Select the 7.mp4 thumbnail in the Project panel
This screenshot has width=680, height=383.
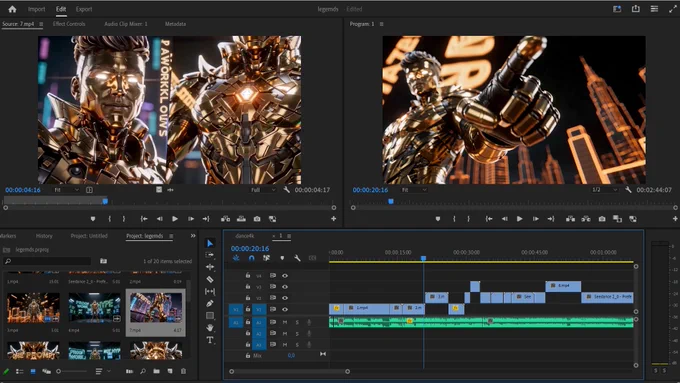[156, 308]
